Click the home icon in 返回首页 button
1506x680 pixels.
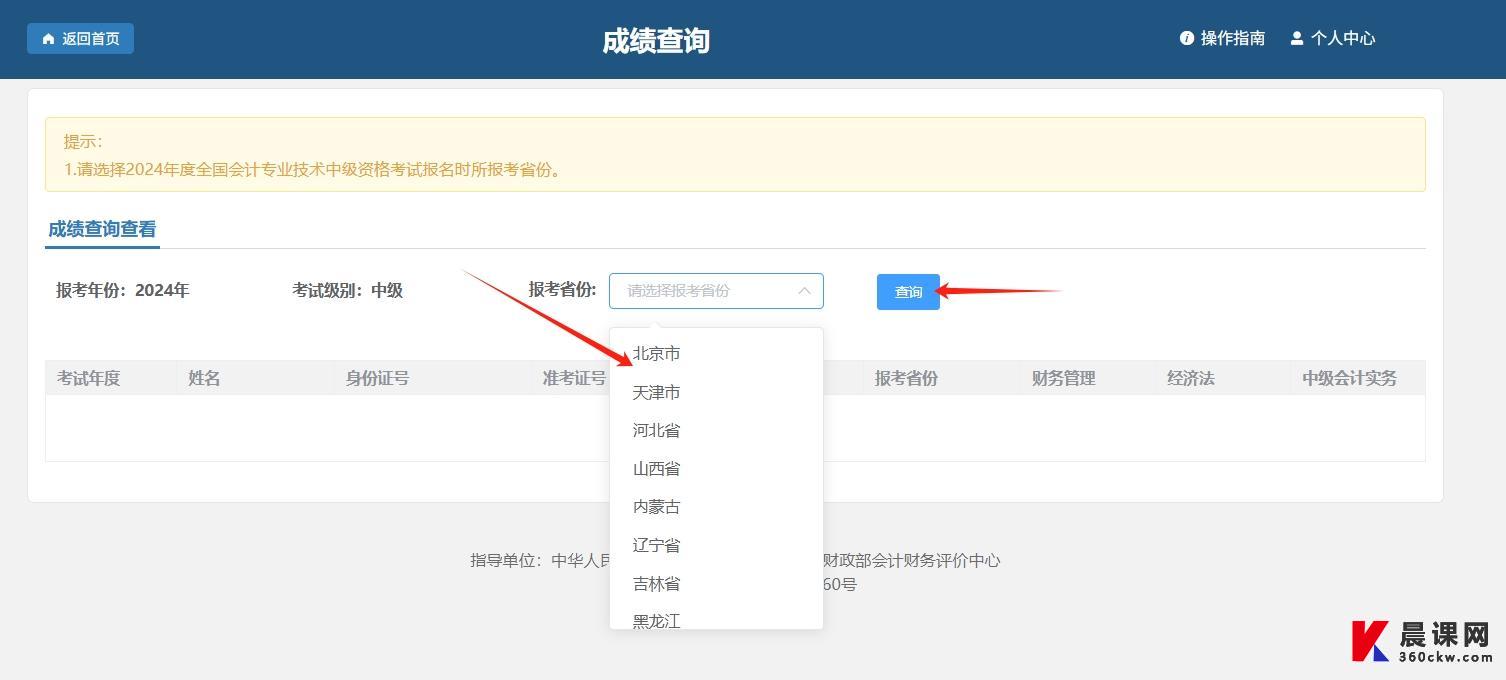click(x=48, y=39)
